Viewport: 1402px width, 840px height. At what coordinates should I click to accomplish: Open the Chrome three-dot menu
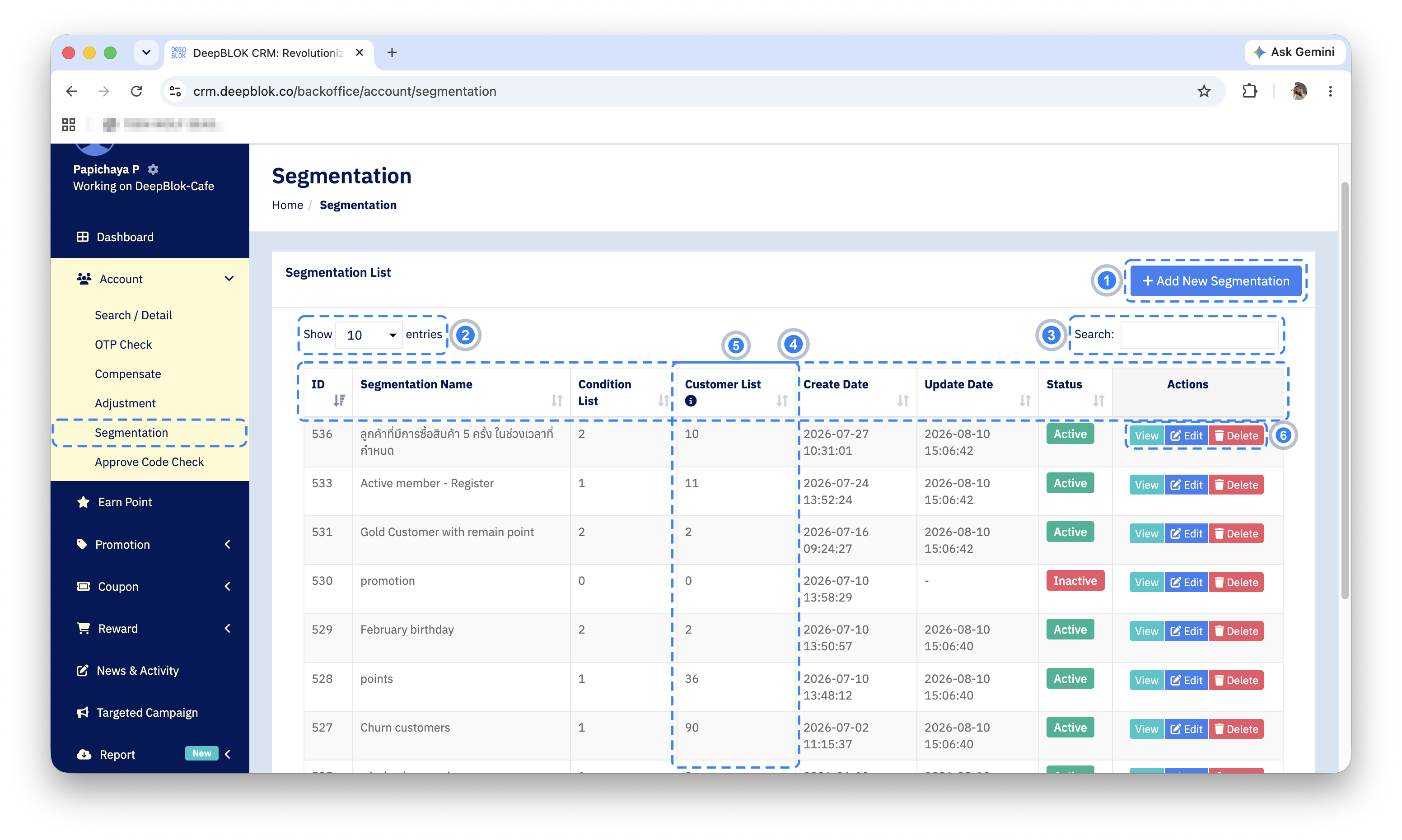click(x=1330, y=91)
